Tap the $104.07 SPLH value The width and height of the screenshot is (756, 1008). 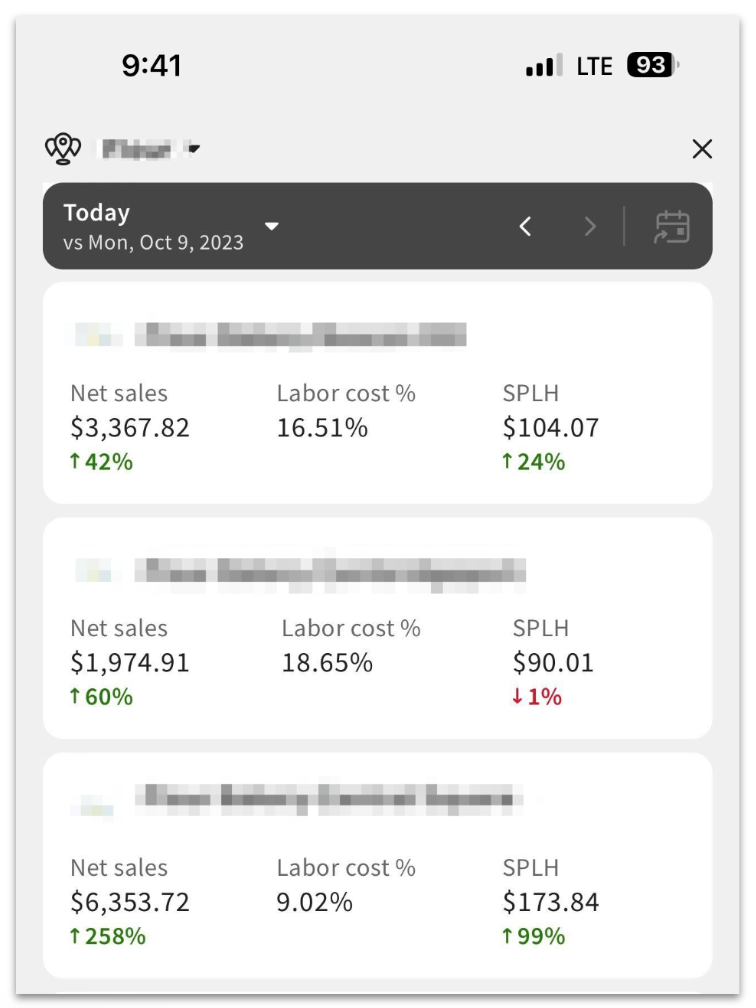551,428
